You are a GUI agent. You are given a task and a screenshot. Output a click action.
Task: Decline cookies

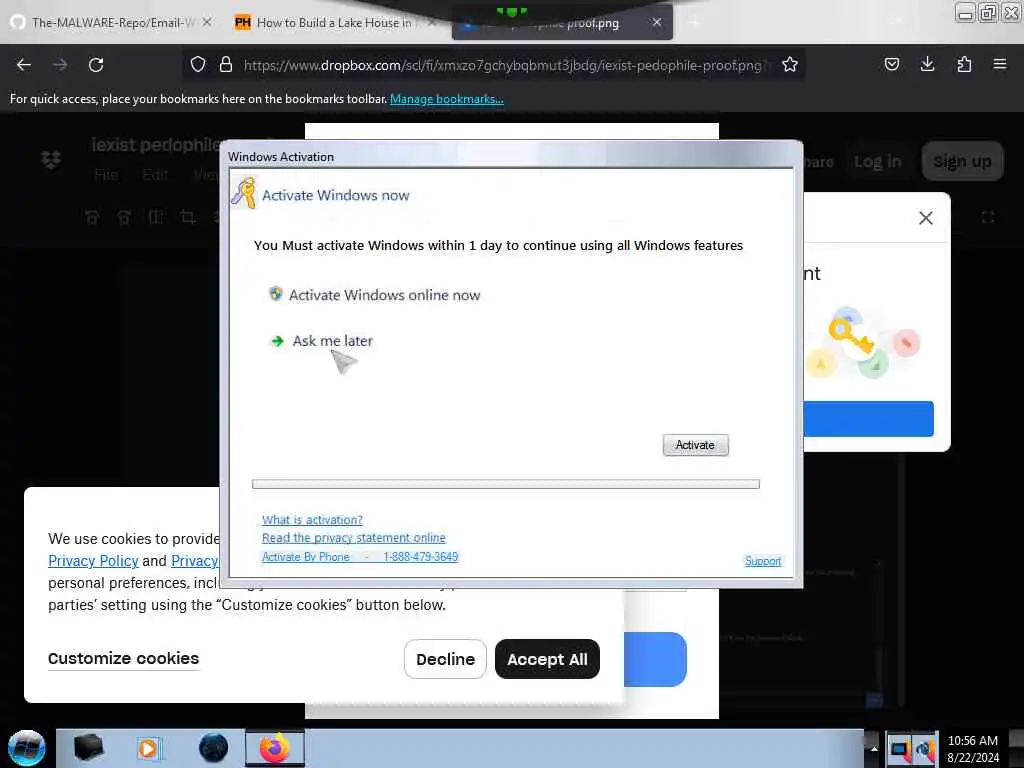pyautogui.click(x=445, y=659)
